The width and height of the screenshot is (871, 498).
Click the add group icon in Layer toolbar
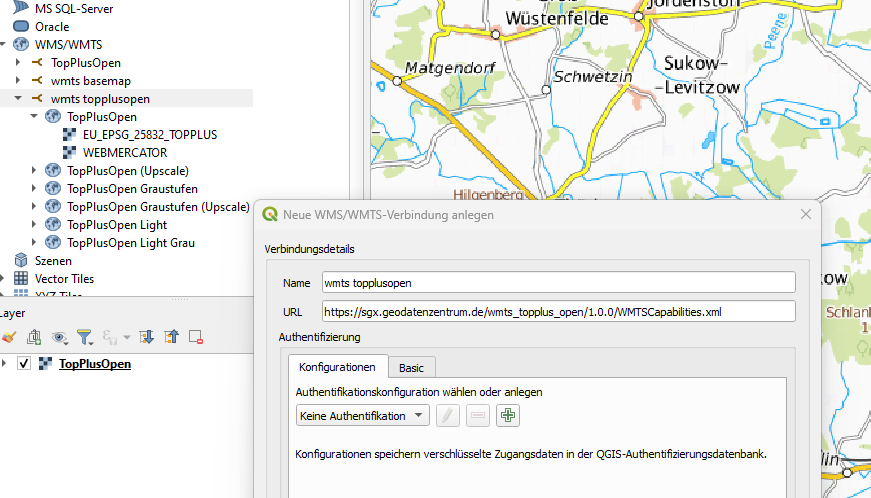click(x=34, y=337)
